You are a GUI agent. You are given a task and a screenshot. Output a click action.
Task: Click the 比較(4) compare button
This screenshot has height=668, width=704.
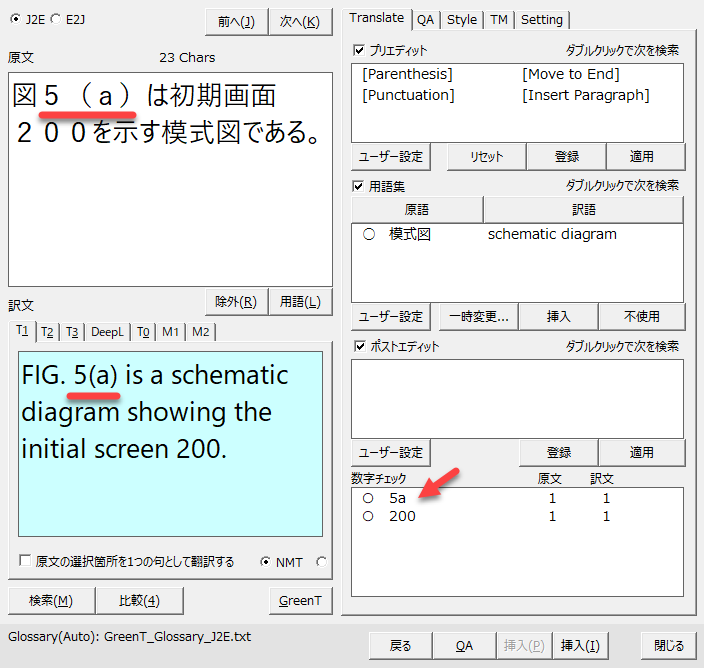(139, 601)
